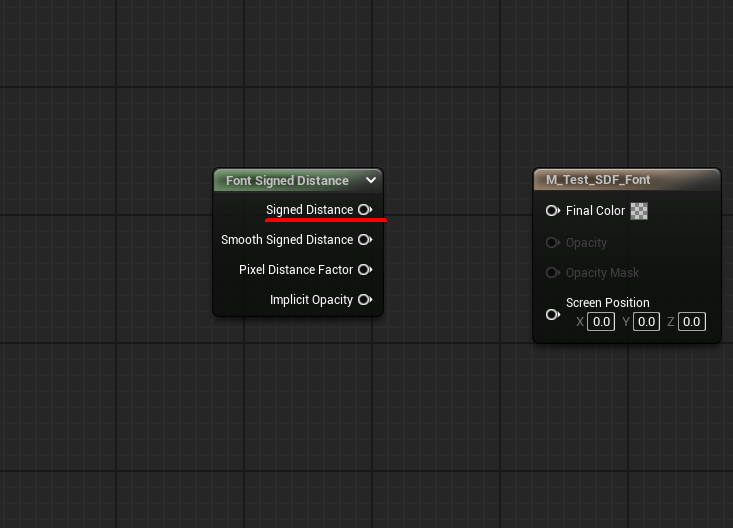Collapse the Font Signed Distance node chevron

371,181
